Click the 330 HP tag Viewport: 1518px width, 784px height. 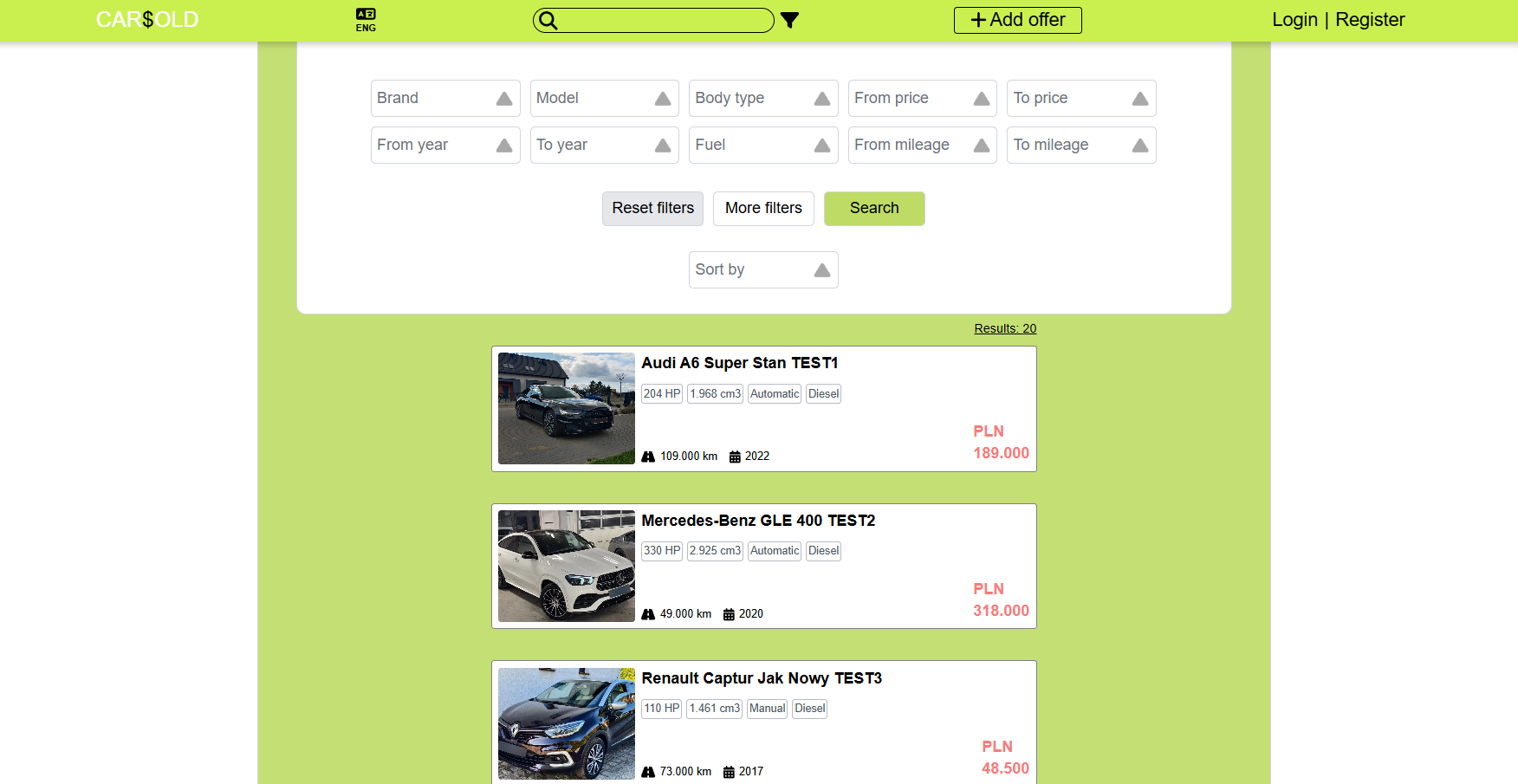[662, 551]
